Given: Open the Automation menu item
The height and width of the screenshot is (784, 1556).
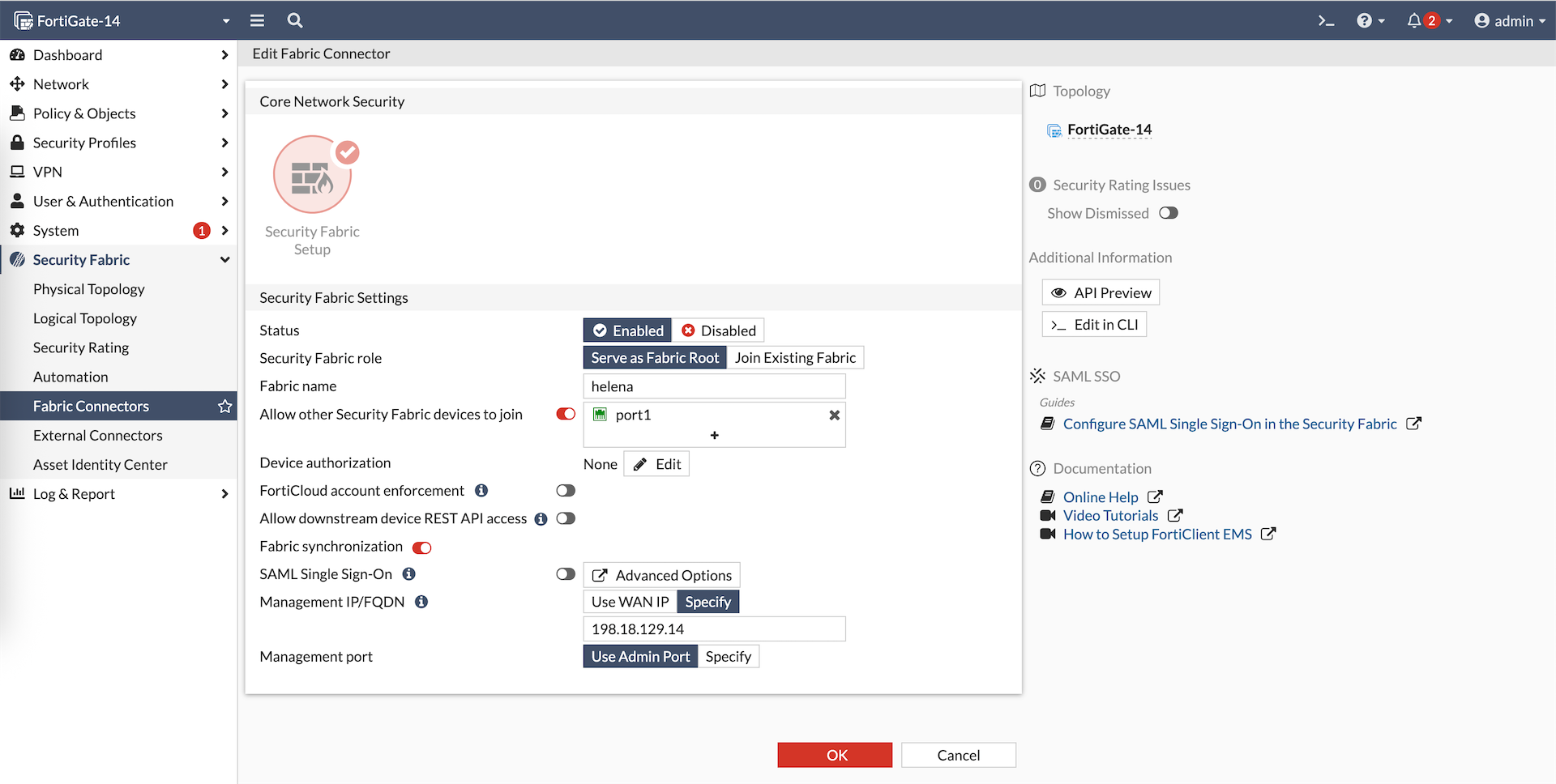Looking at the screenshot, I should coord(71,377).
